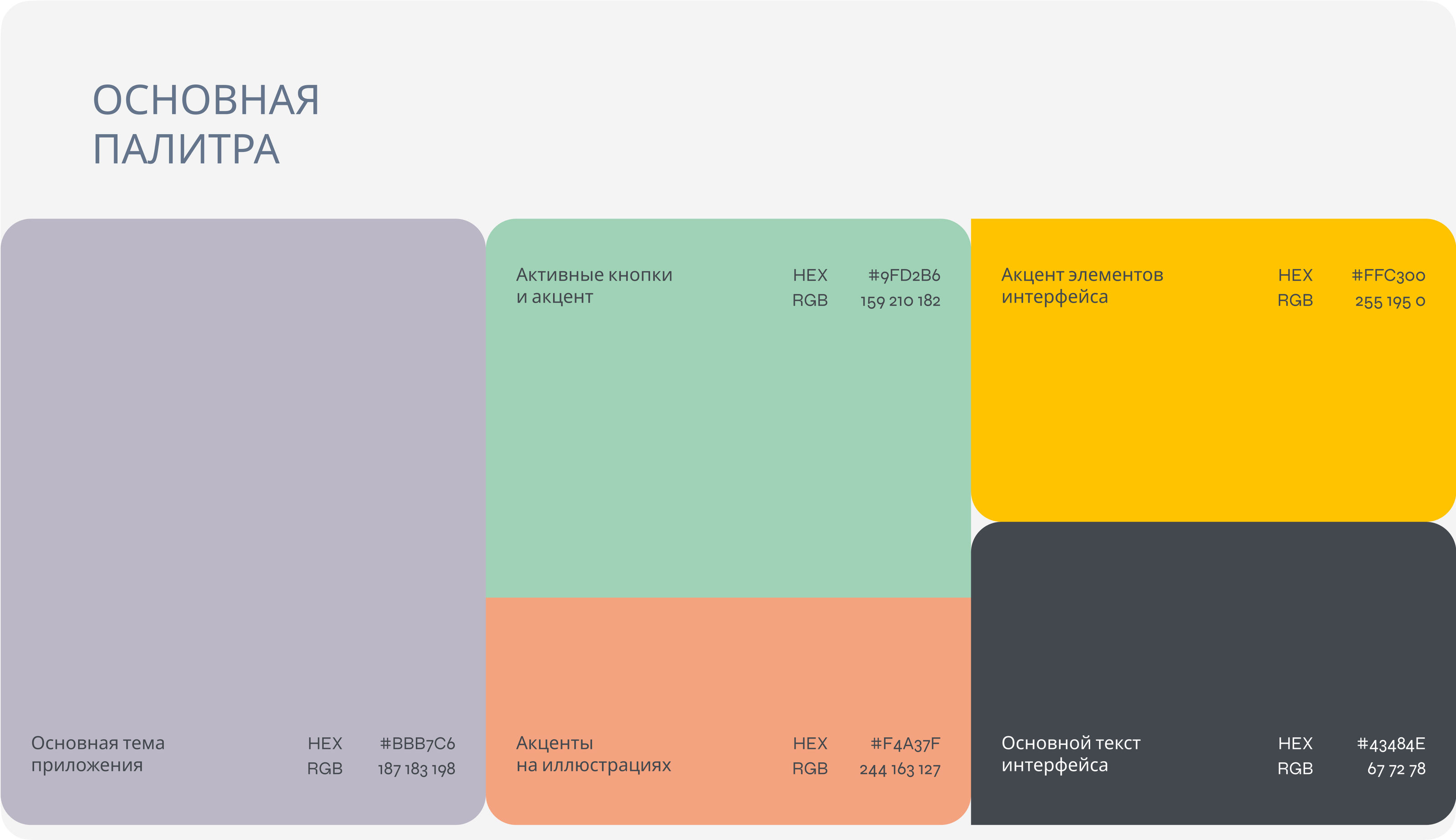
Task: Click RGB value 244 163 127
Action: point(900,769)
